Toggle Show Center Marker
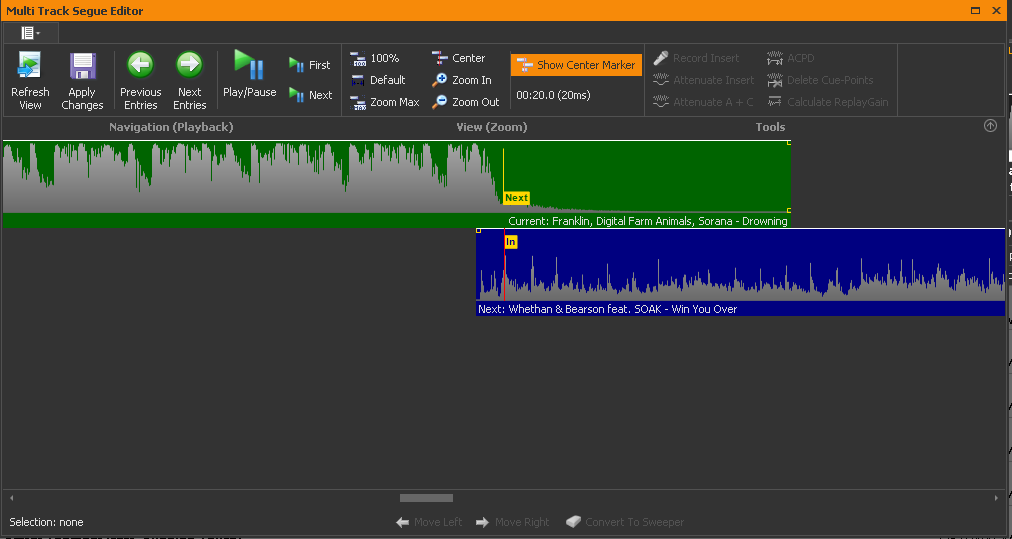The height and width of the screenshot is (539, 1012). [x=576, y=65]
